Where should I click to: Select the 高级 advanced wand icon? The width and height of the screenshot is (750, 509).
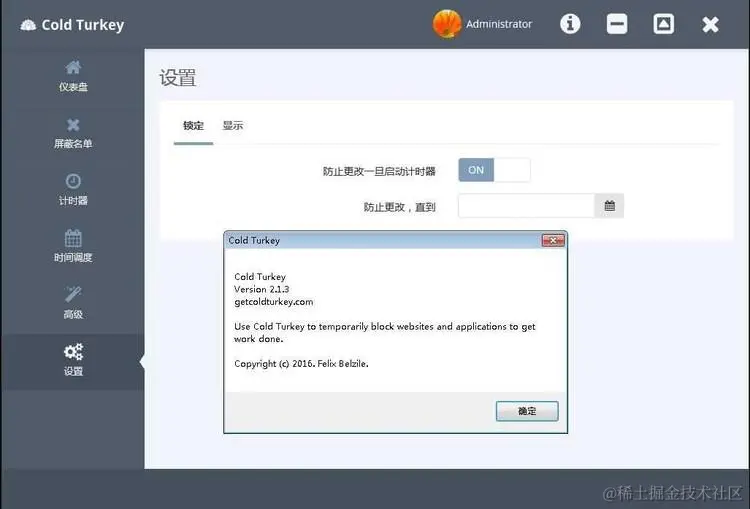coord(73,294)
